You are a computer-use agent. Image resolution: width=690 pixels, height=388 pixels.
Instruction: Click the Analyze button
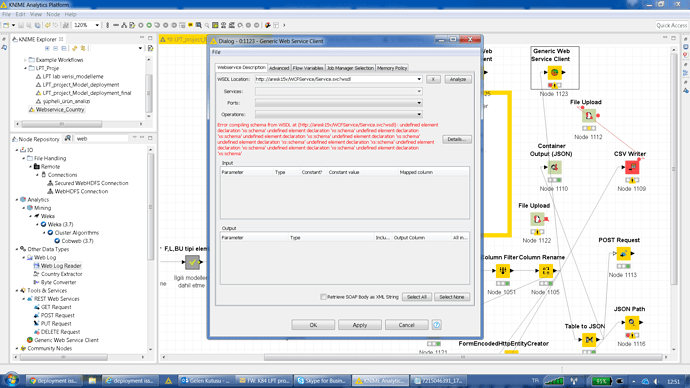tap(458, 79)
